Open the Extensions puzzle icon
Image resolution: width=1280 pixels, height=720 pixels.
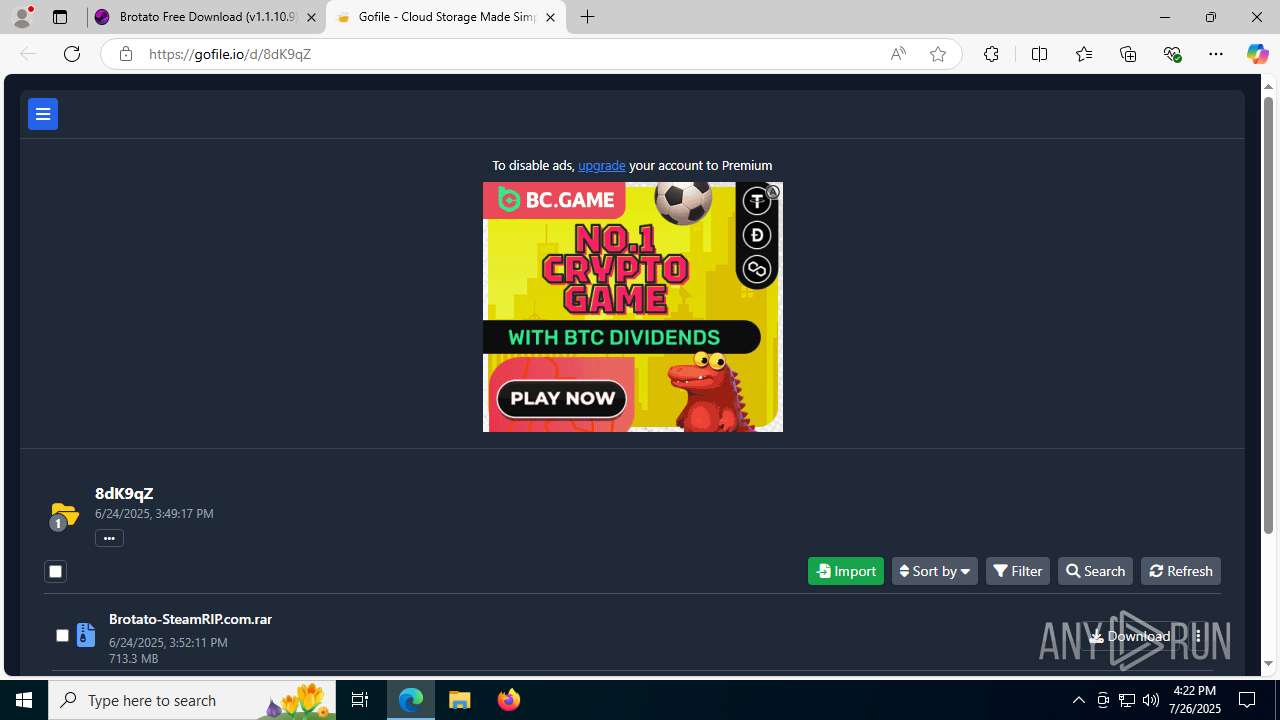click(x=991, y=54)
